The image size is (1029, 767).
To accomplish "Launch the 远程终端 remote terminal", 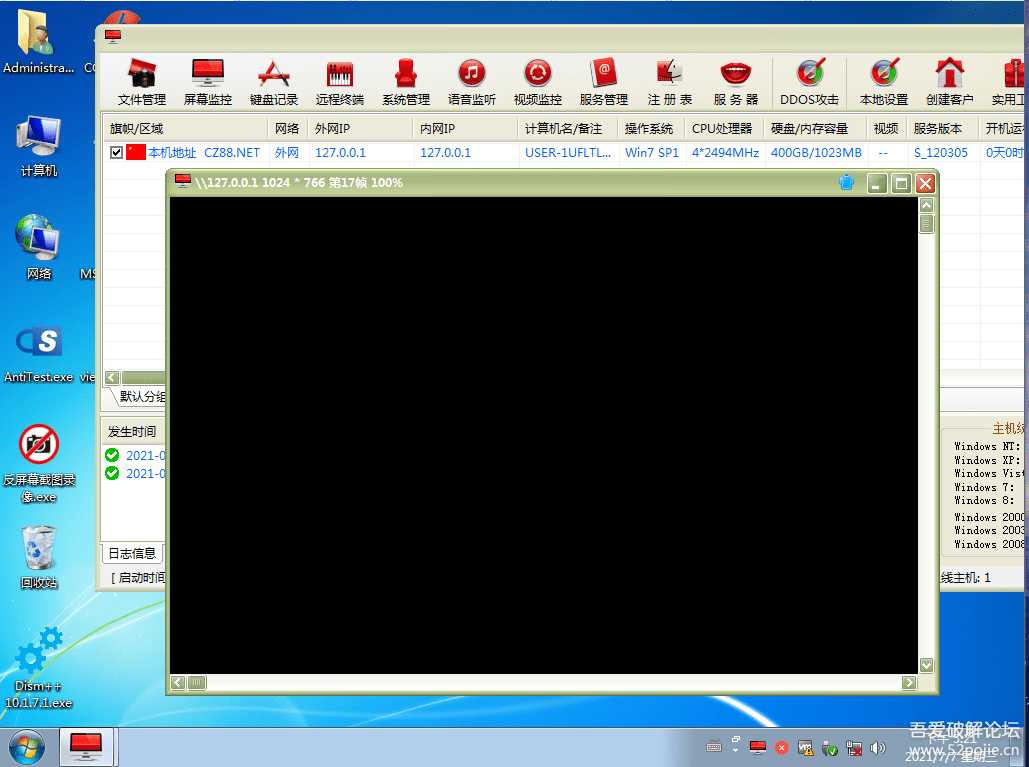I will pos(339,80).
